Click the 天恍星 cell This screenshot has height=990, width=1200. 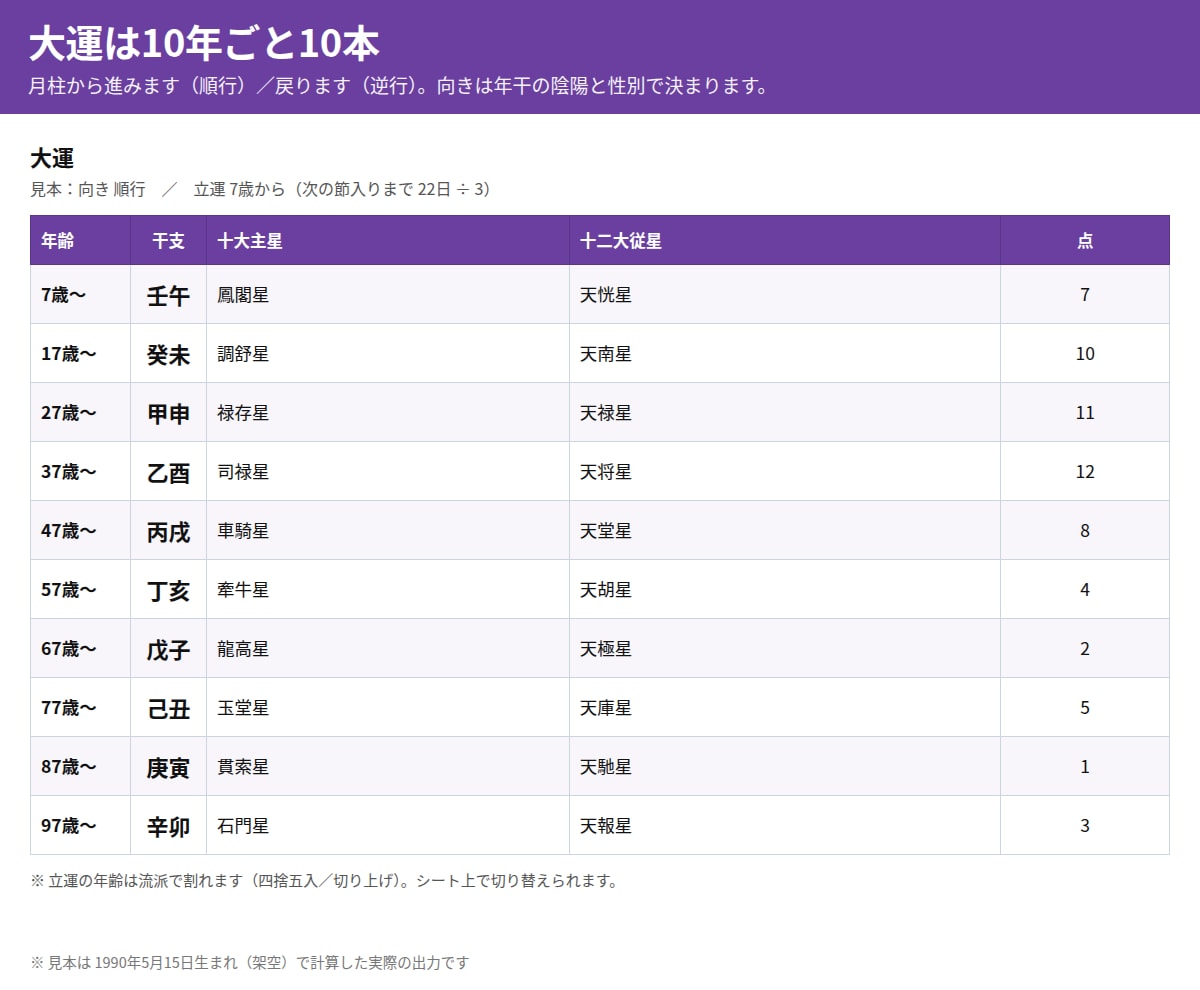tap(785, 295)
